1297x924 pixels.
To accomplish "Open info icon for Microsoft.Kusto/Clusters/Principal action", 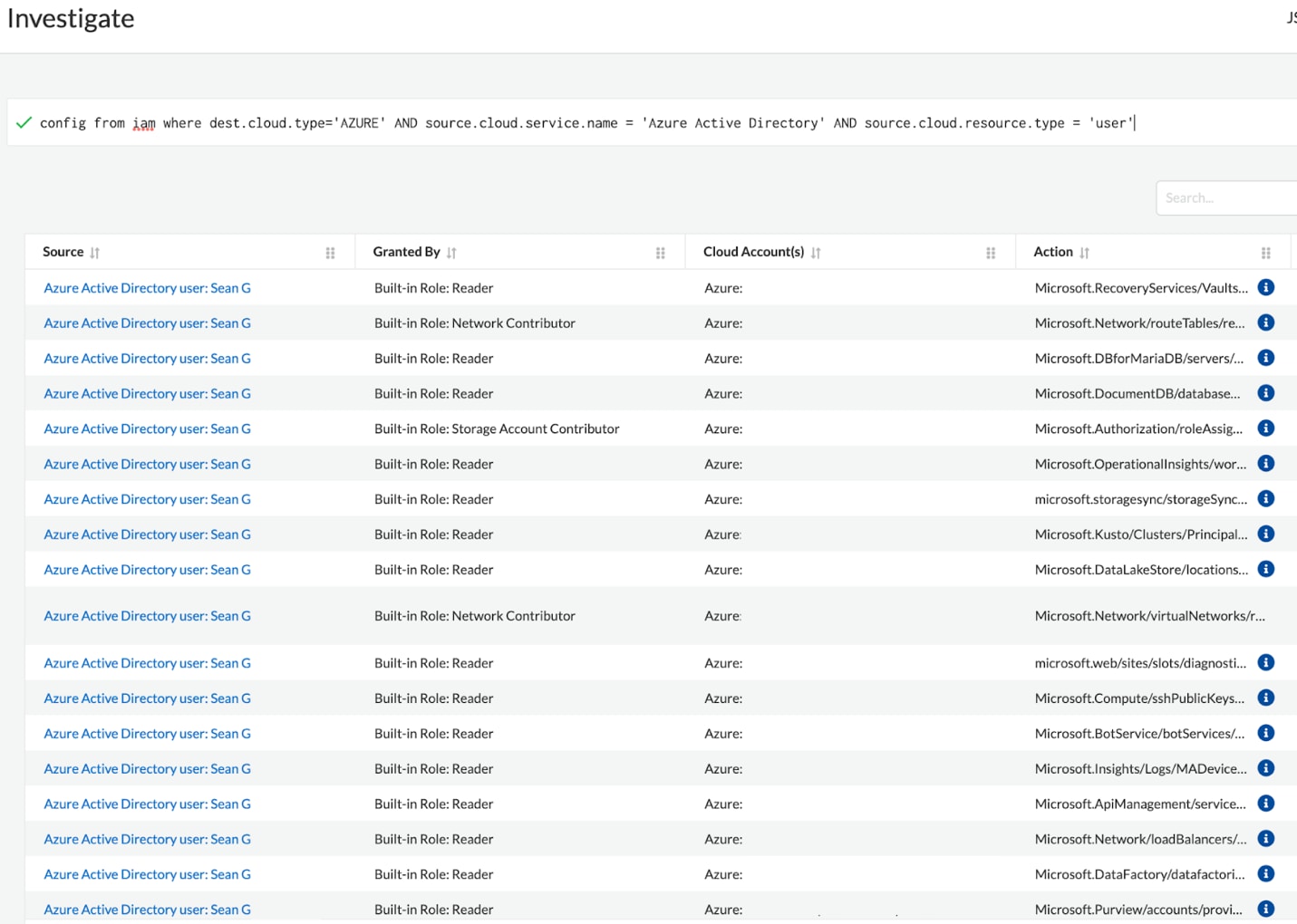I will coord(1266,534).
